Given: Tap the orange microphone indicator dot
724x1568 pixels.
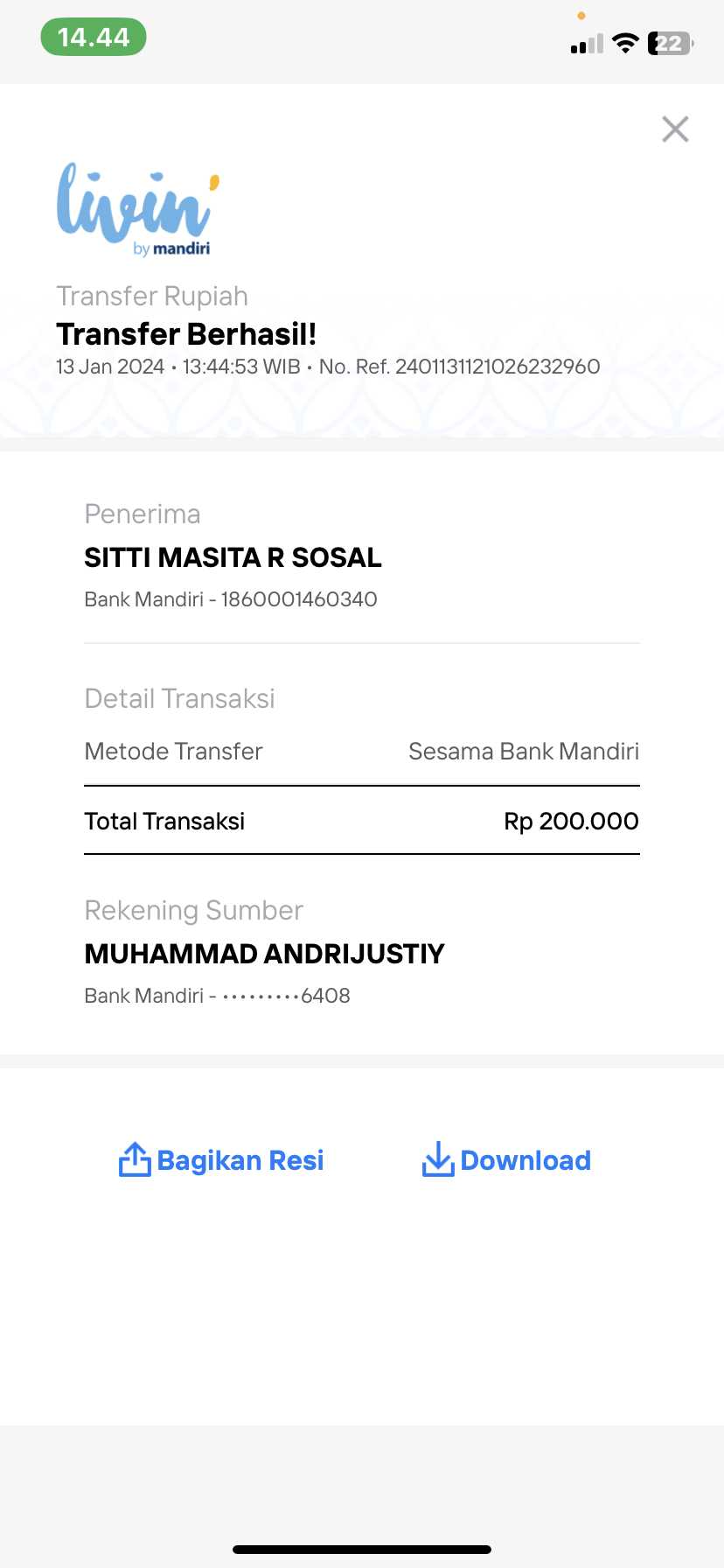Looking at the screenshot, I should point(581,16).
